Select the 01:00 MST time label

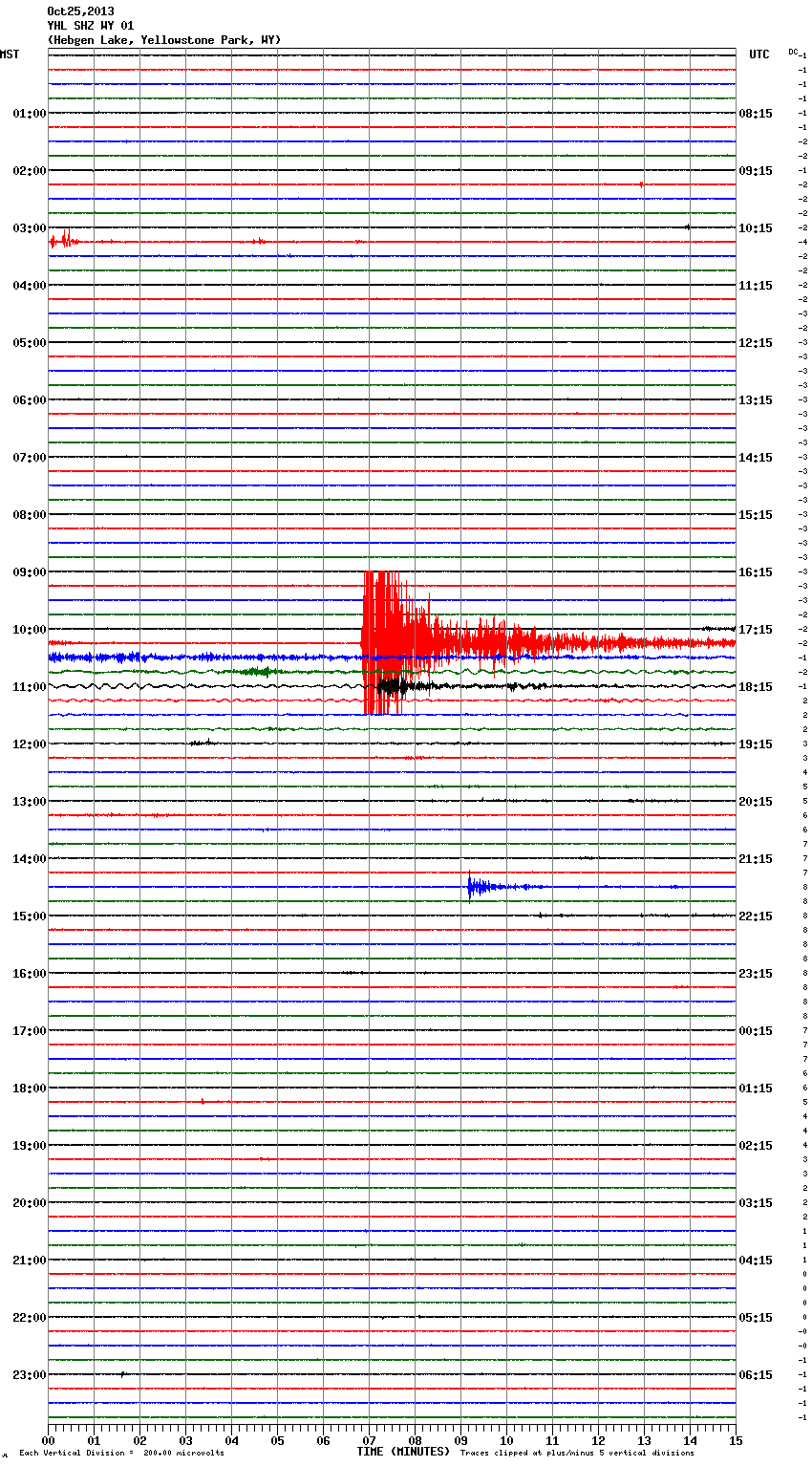(x=29, y=114)
